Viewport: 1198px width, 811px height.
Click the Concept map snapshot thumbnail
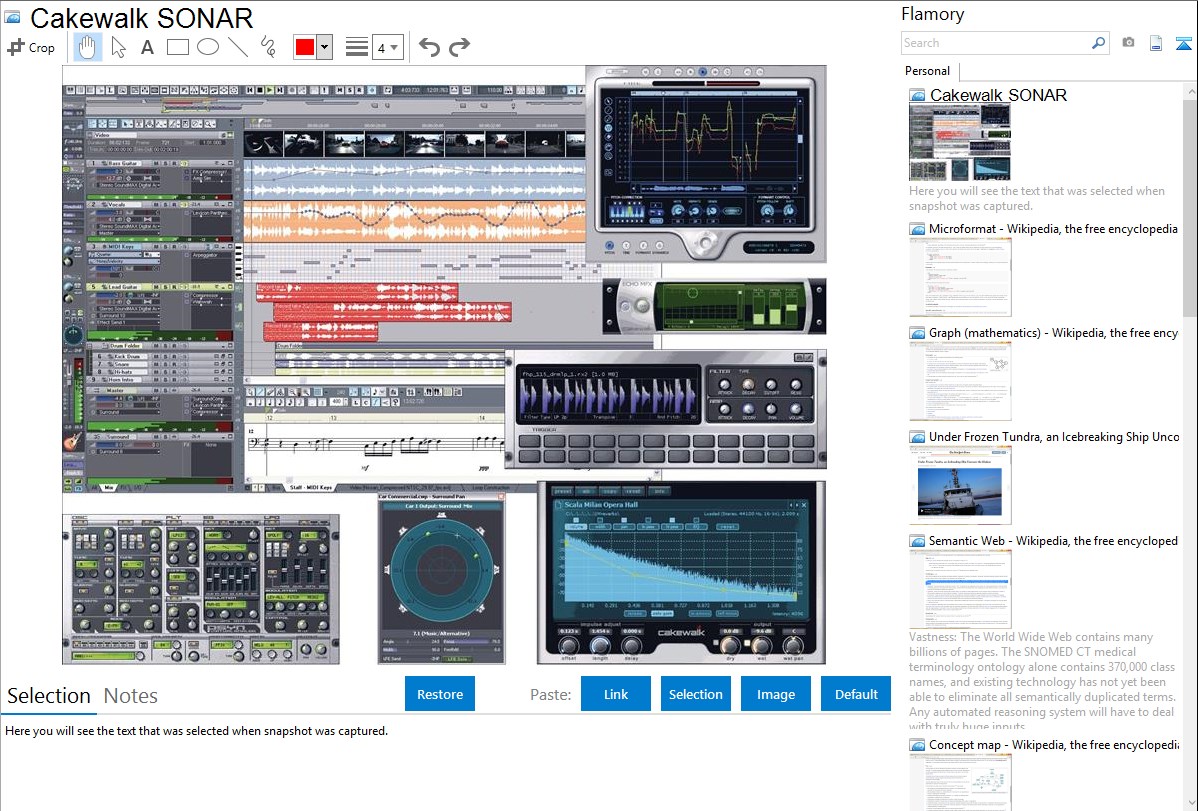coord(960,783)
